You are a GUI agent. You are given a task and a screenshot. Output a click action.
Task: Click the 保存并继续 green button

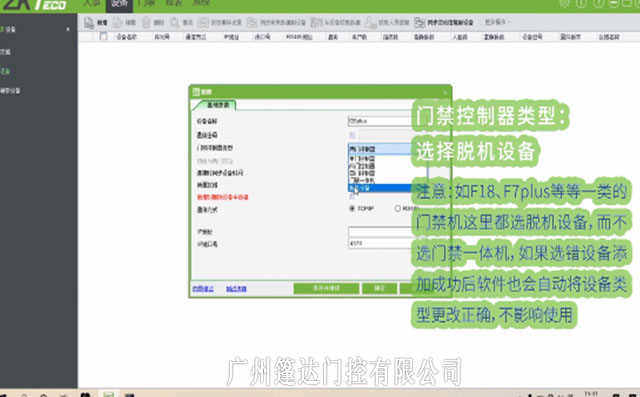click(326, 288)
